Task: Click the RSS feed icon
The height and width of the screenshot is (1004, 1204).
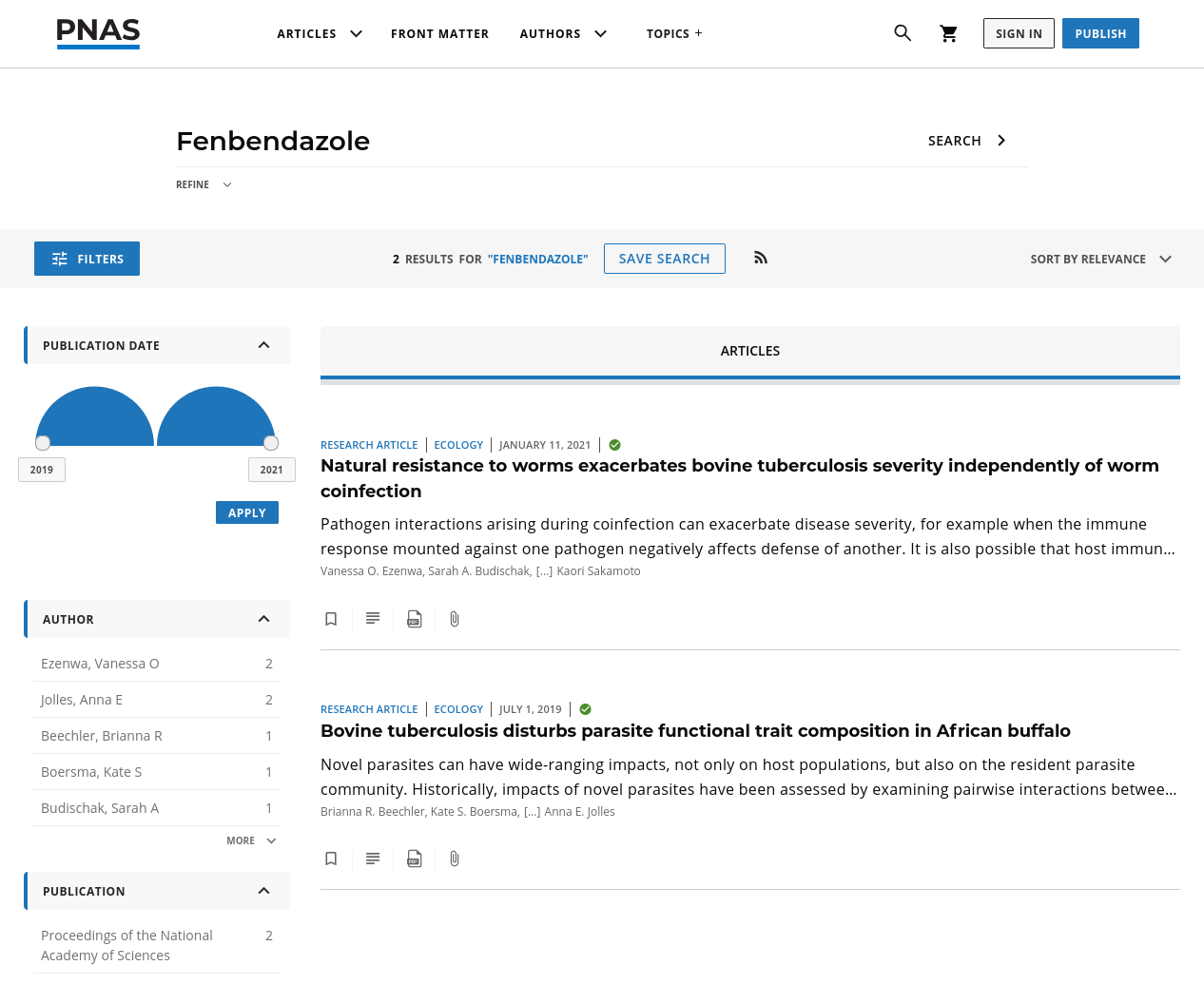Action: point(761,258)
